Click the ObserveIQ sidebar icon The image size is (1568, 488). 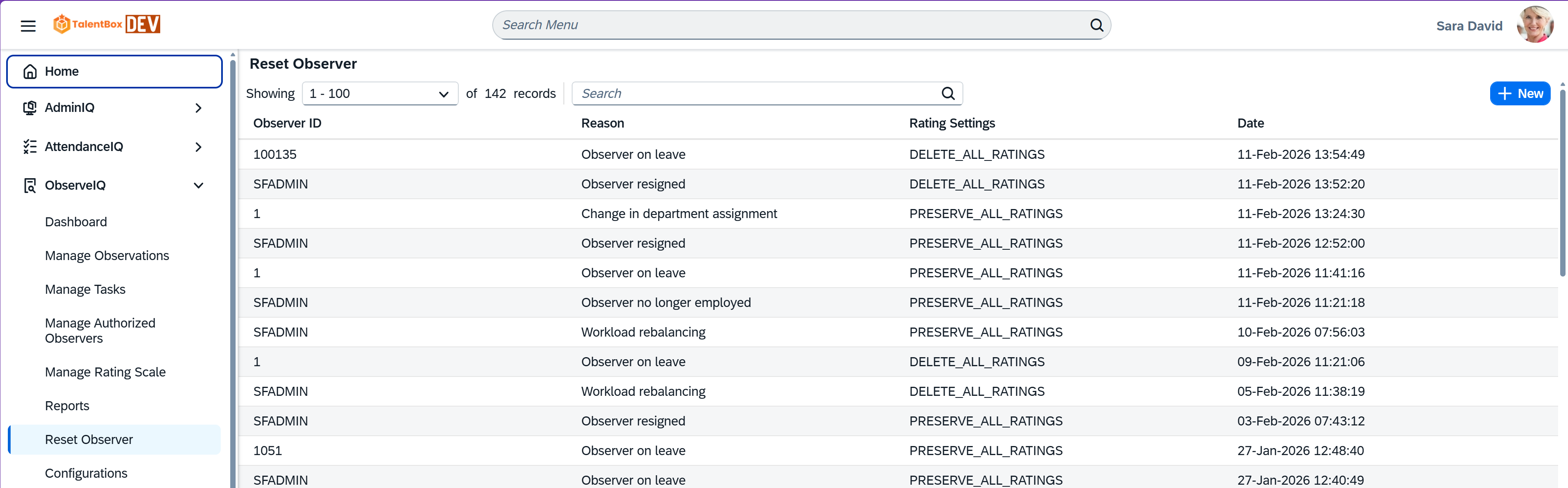(x=30, y=185)
